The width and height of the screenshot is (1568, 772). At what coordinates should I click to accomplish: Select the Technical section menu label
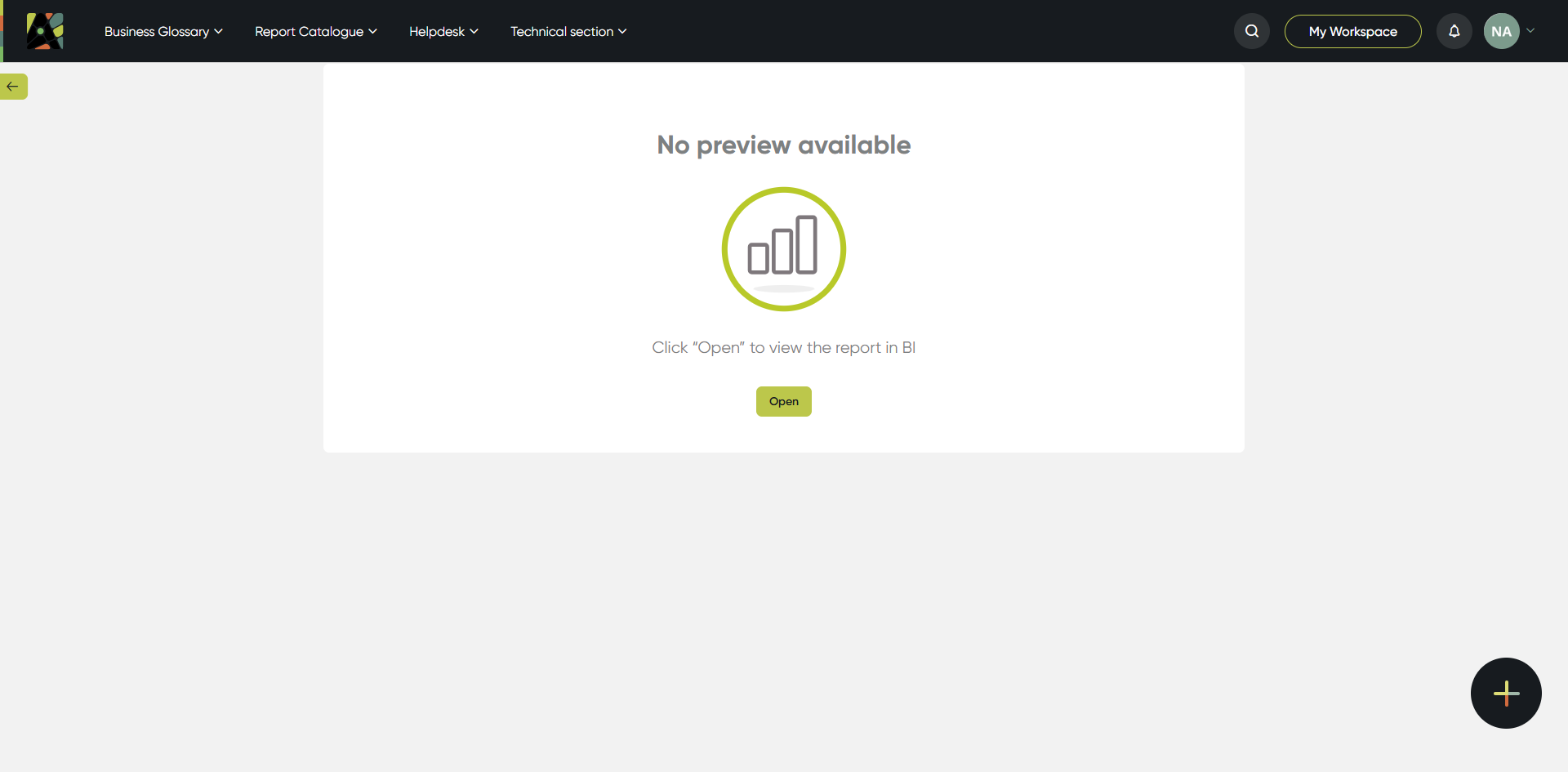click(x=562, y=32)
